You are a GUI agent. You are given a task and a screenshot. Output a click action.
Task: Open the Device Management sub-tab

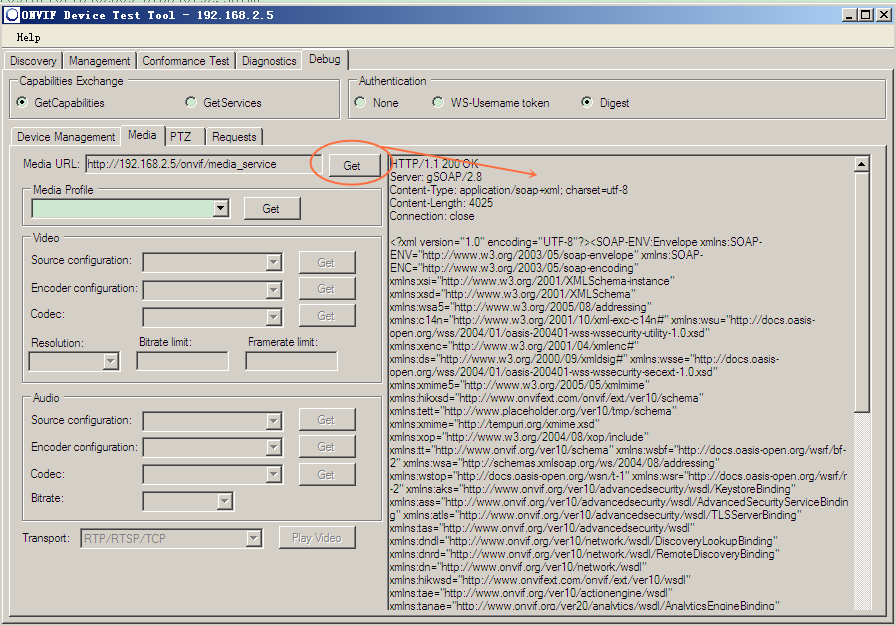(x=66, y=137)
